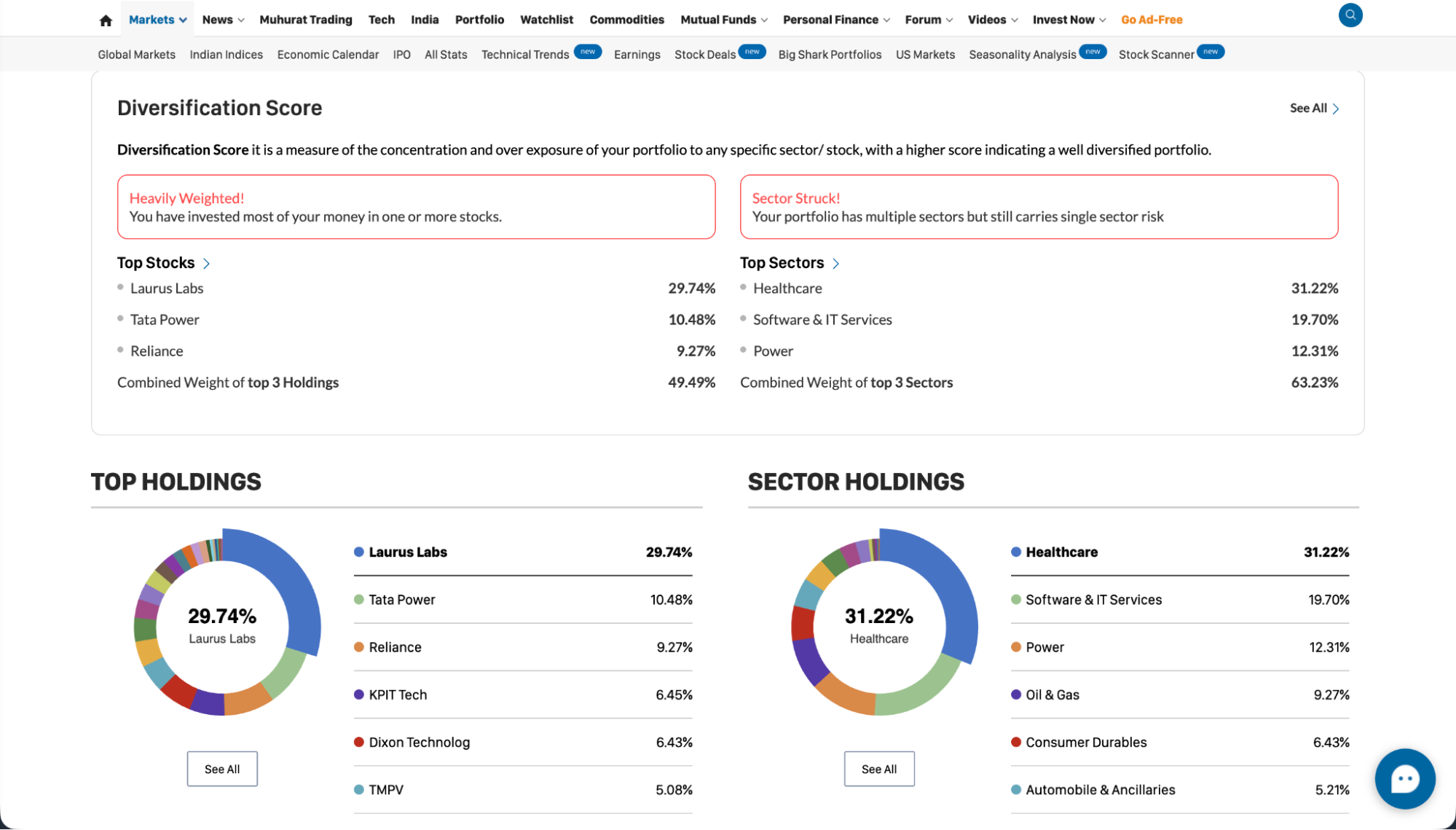Click the home icon in navbar
Screen dimensions: 1456x830
106,20
